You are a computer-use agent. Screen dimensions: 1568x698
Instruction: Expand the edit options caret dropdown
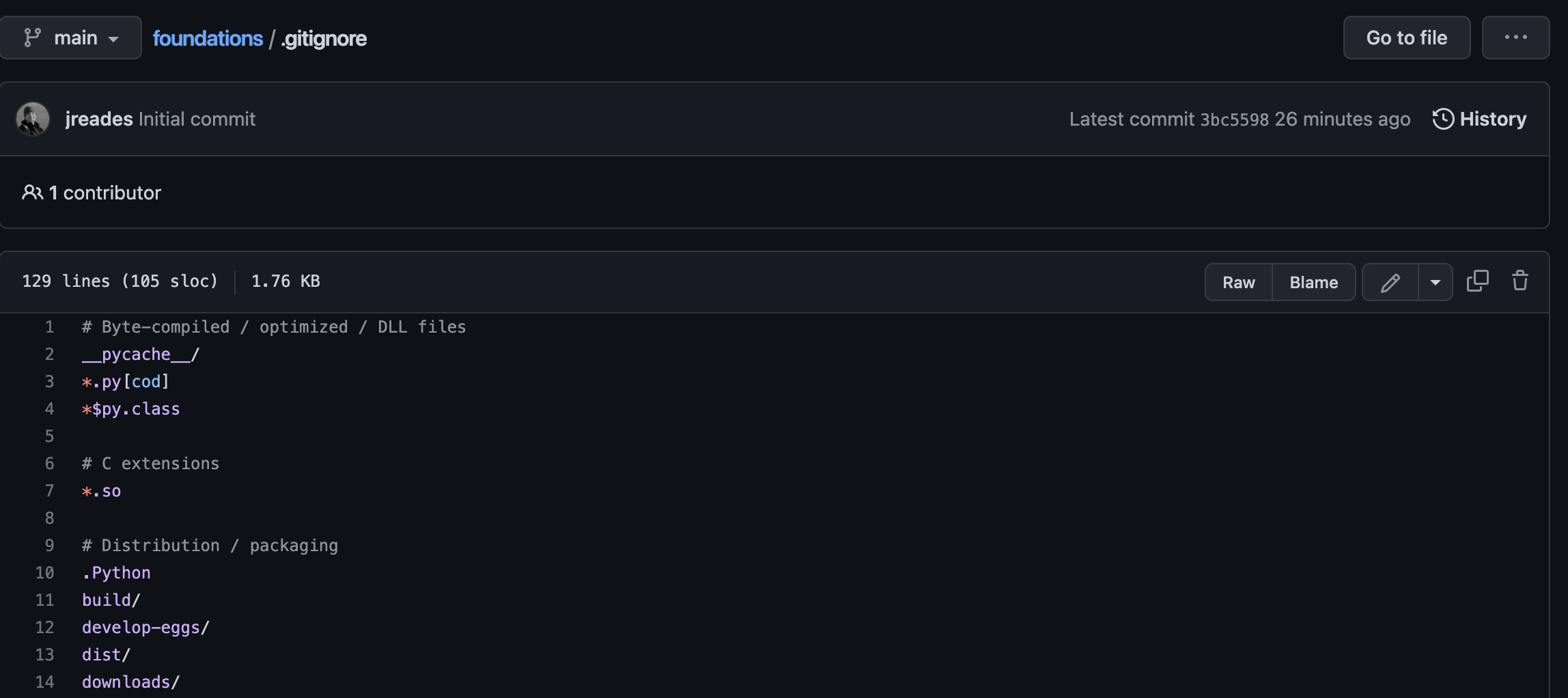(x=1436, y=282)
